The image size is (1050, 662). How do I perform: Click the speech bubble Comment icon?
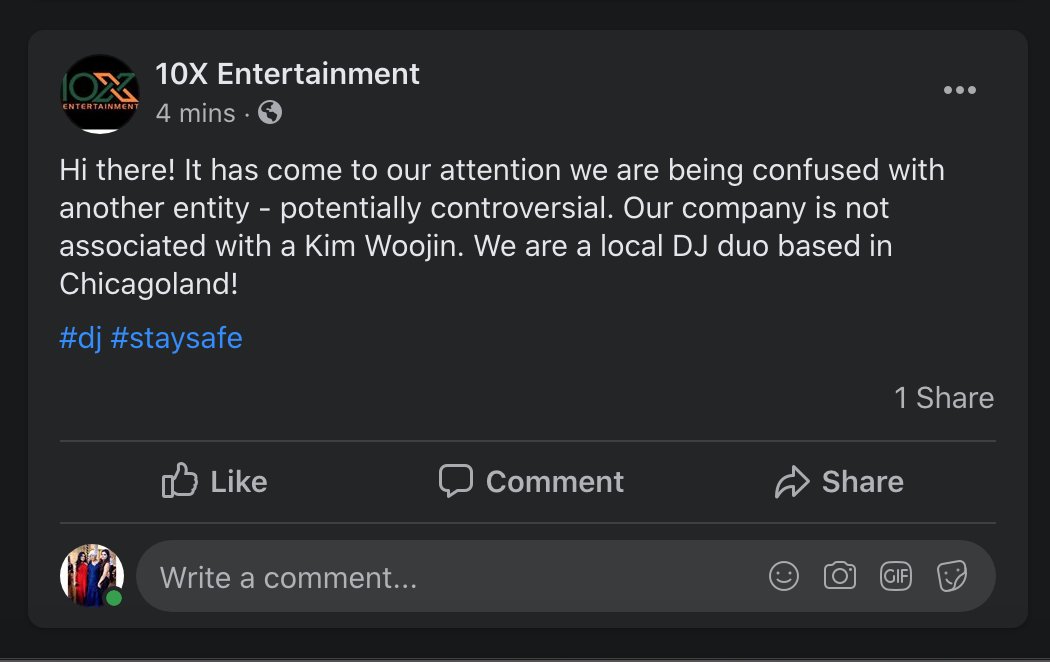point(456,481)
